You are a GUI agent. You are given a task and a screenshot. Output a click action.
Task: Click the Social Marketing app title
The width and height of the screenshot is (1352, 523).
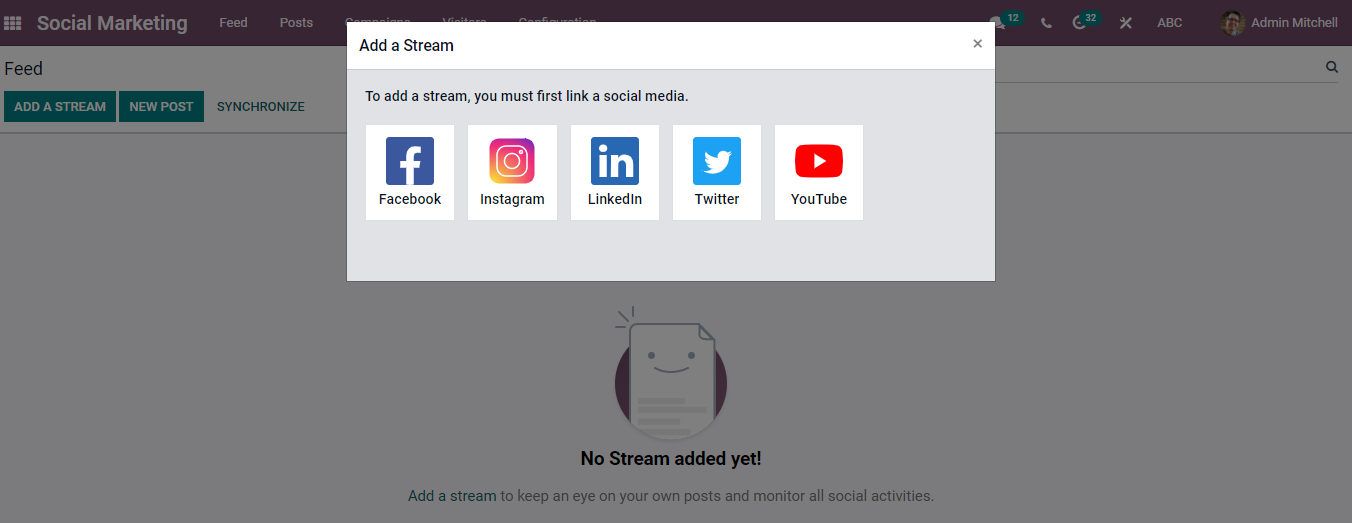coord(112,22)
